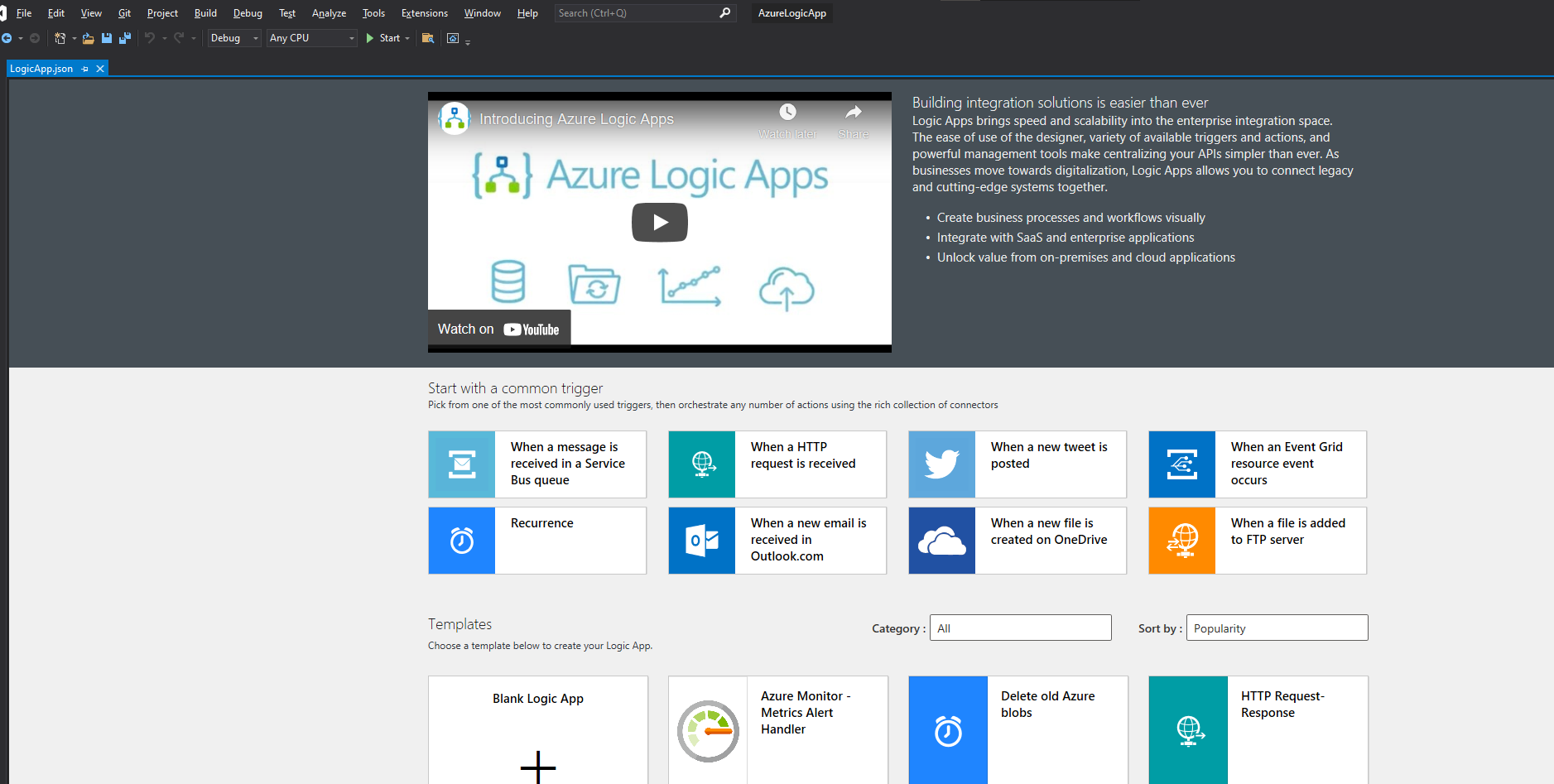1554x784 pixels.
Task: Play the Introducing Azure Logic Apps video
Action: 660,222
